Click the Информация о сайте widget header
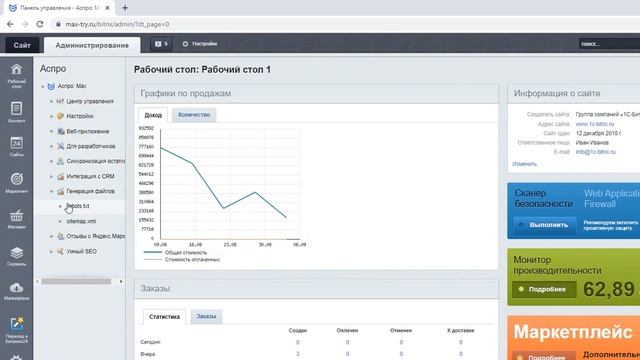Screen dimensions: 640x360 (574, 93)
